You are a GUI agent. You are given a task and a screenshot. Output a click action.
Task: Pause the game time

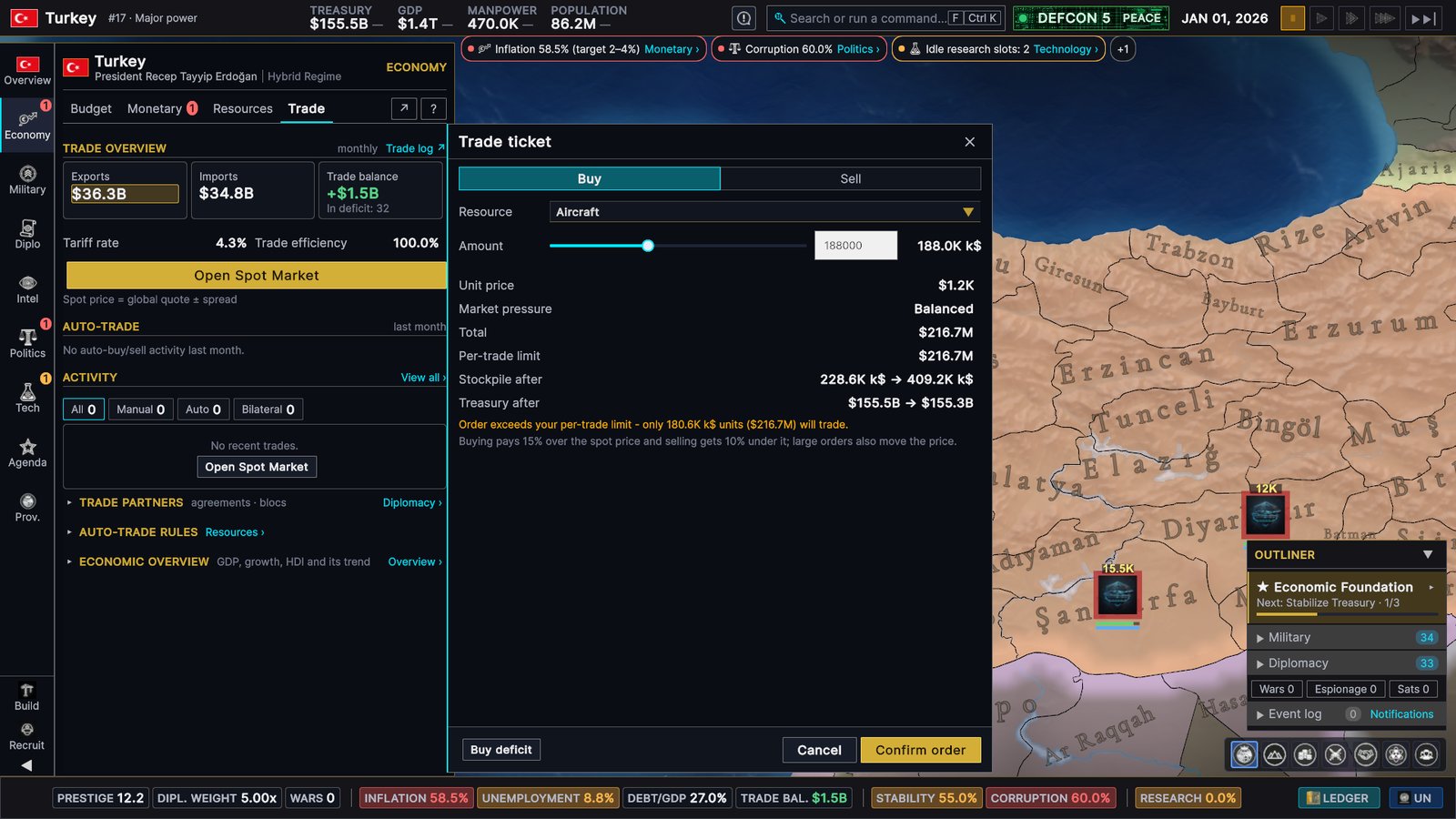click(1292, 18)
